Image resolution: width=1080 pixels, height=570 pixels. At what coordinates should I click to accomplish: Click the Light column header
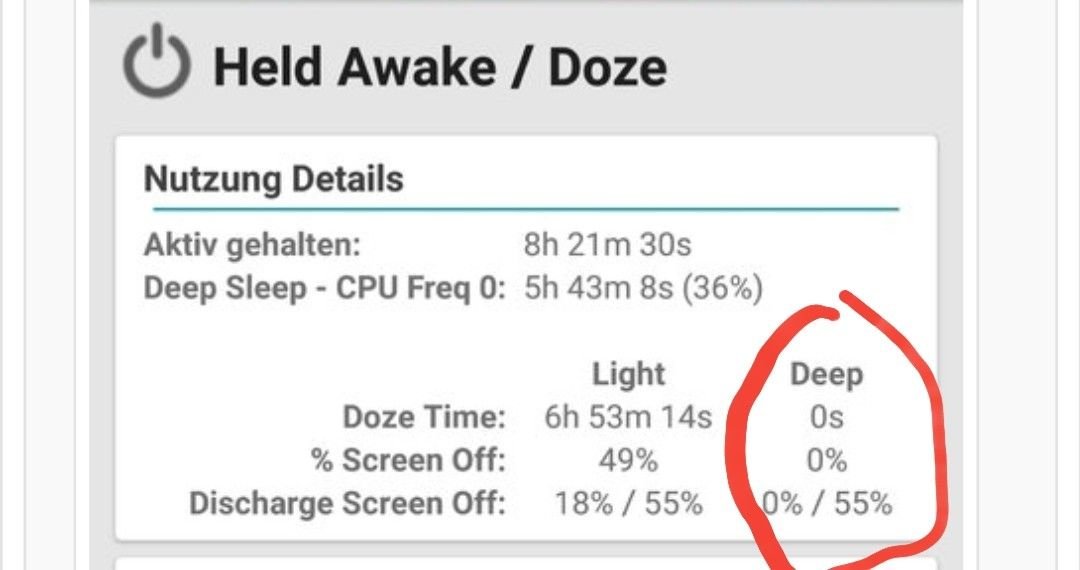click(629, 374)
